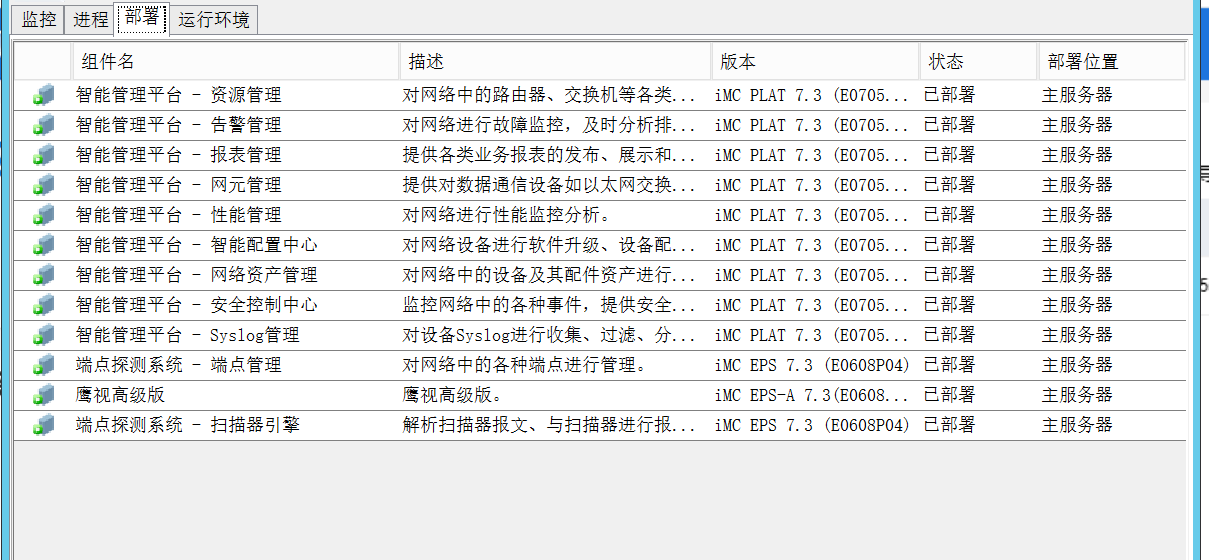Click 已部署 status of 鹰视高级版 row
This screenshot has height=560, width=1209.
[x=949, y=395]
